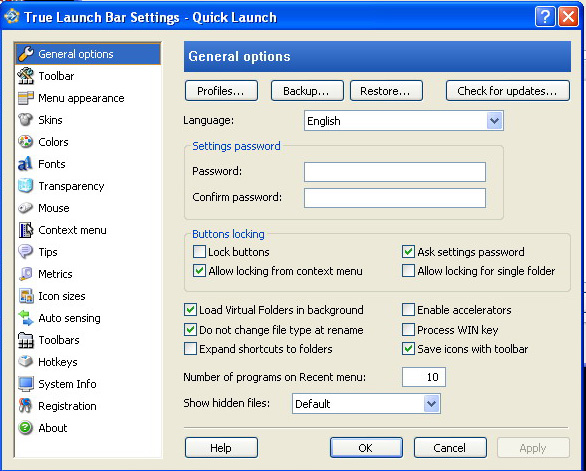Click the title bar help question button
Screen dimensions: 586x471
click(x=545, y=17)
